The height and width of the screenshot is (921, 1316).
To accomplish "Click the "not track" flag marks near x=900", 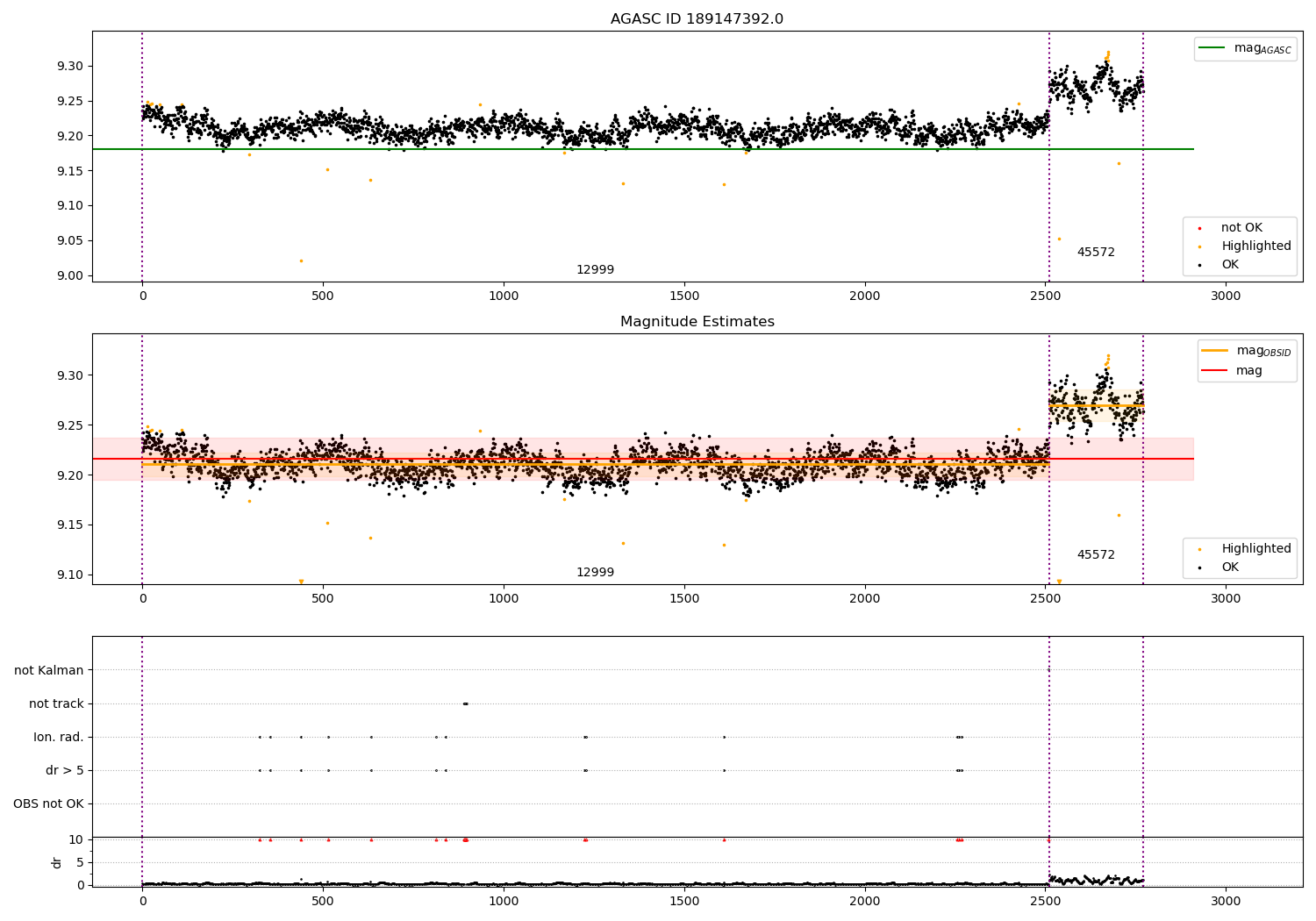I will tap(465, 703).
